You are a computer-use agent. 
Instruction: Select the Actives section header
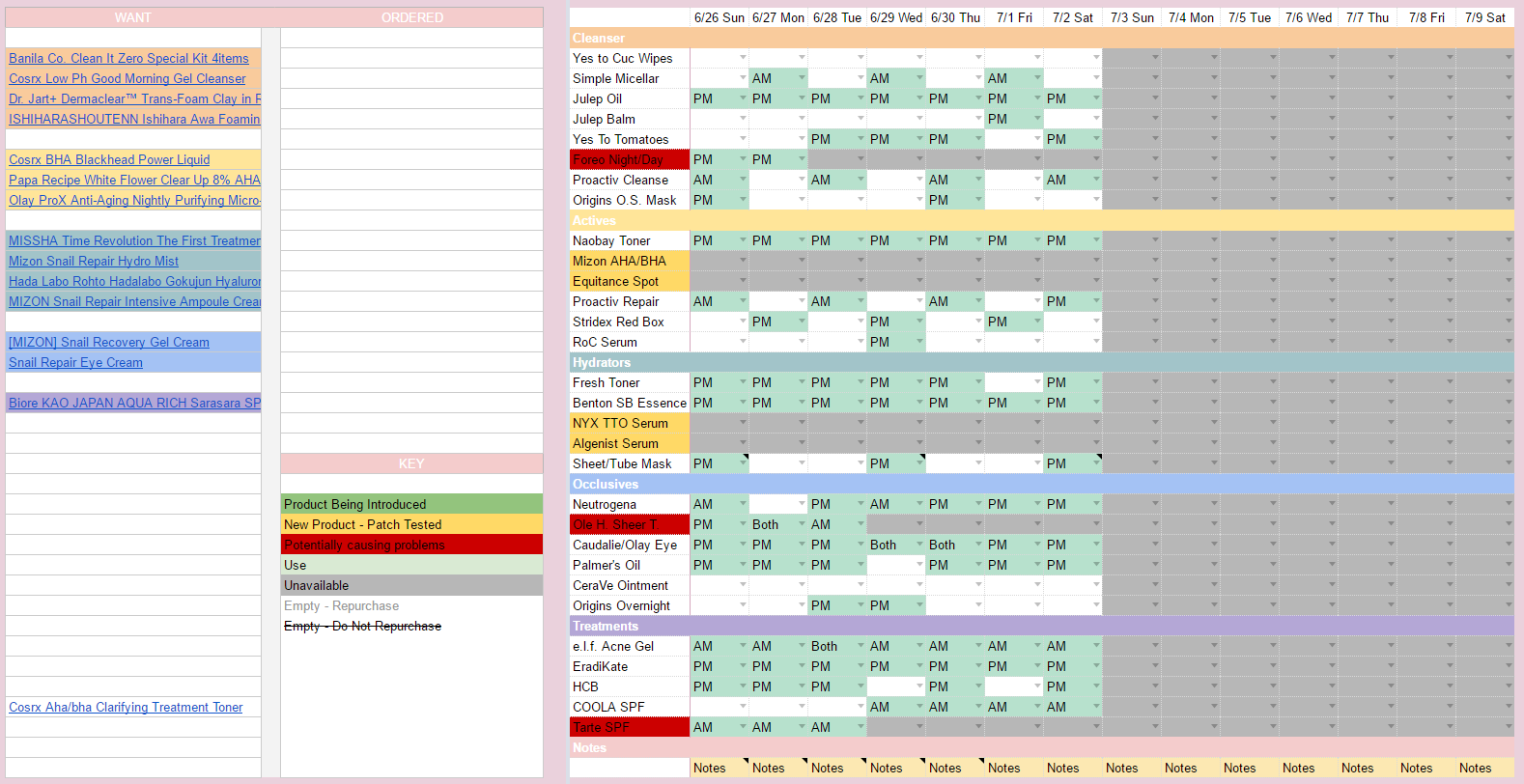tap(1042, 220)
